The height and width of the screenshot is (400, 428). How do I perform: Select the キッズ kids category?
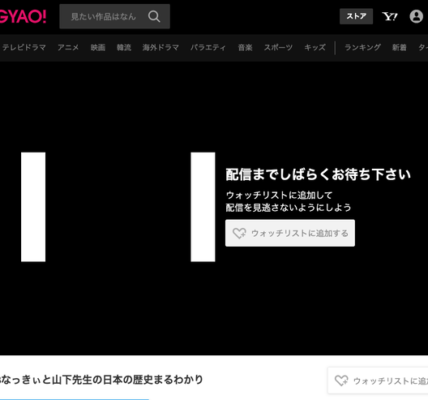click(x=315, y=48)
